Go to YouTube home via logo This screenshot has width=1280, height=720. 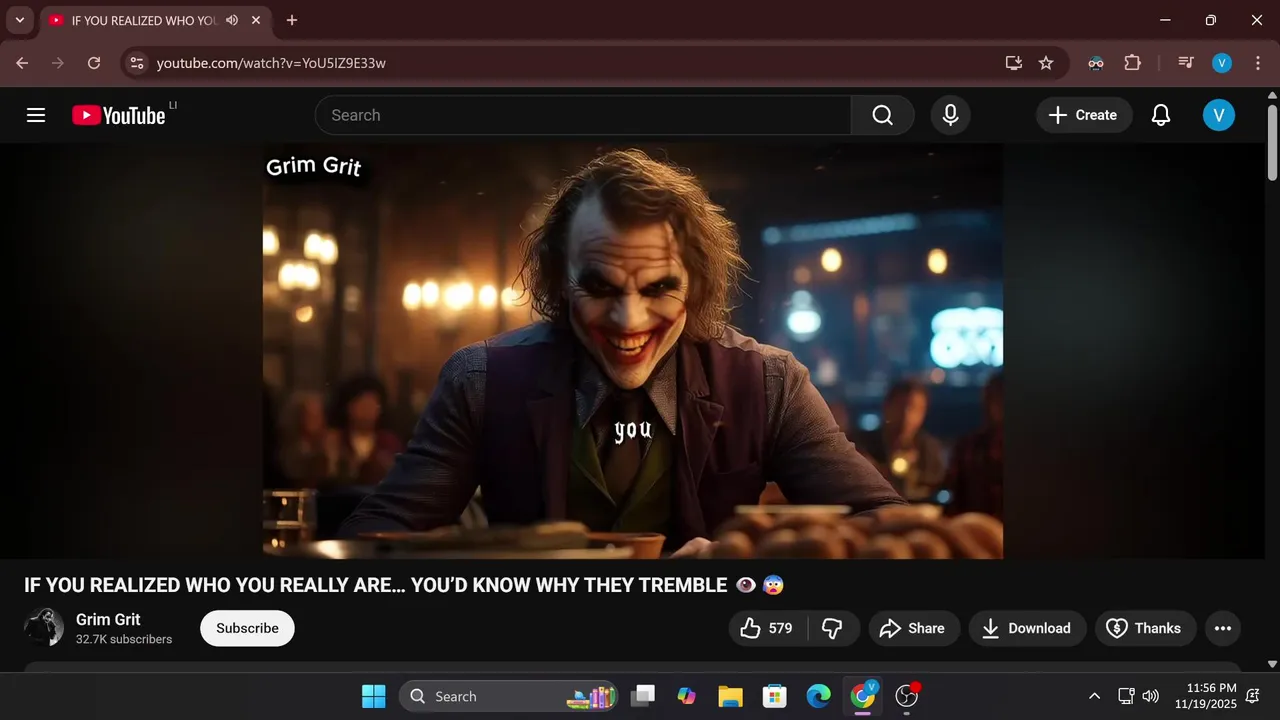[x=118, y=115]
